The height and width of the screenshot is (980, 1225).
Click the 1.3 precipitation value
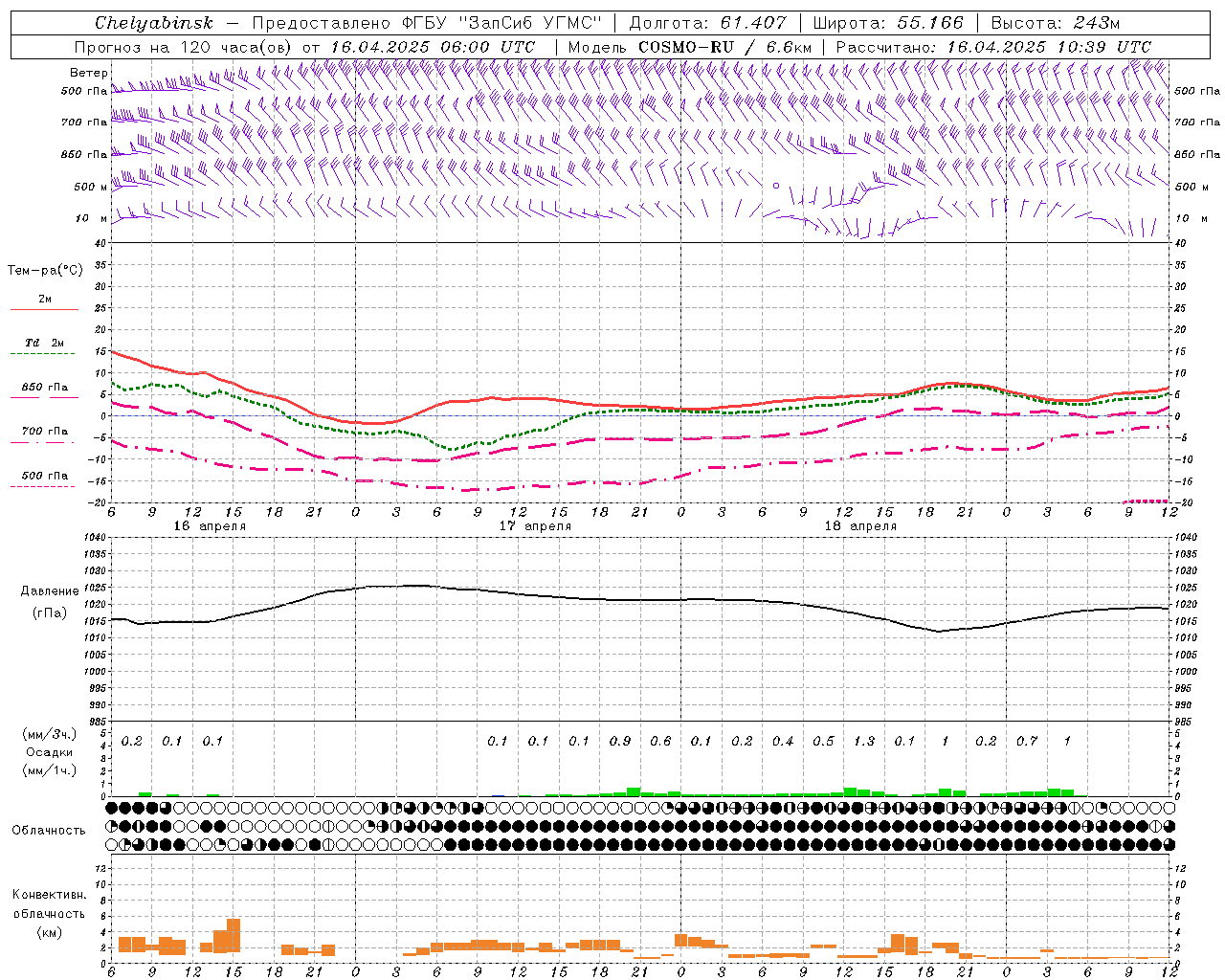864,742
